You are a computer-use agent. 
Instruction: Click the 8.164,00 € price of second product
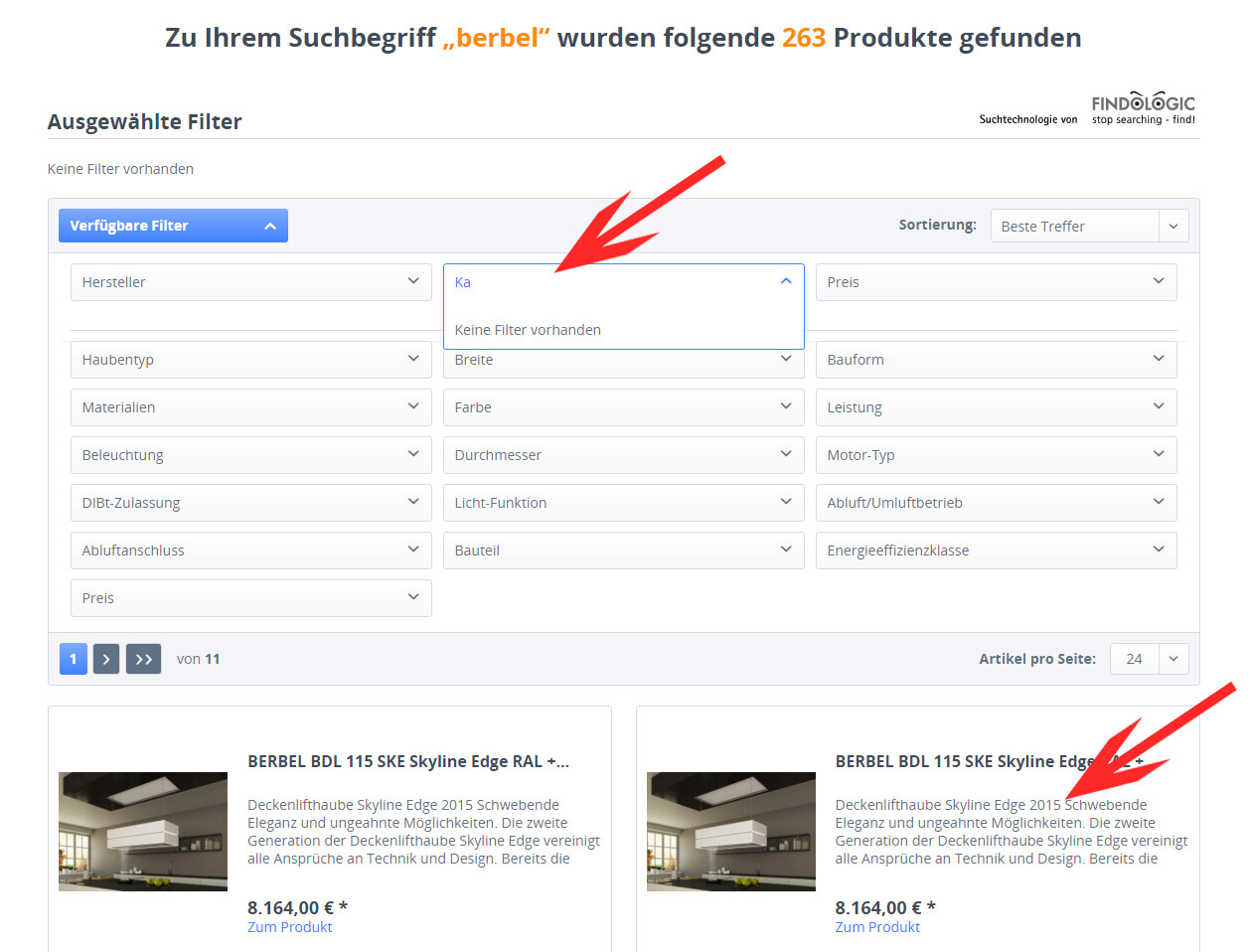tap(885, 907)
